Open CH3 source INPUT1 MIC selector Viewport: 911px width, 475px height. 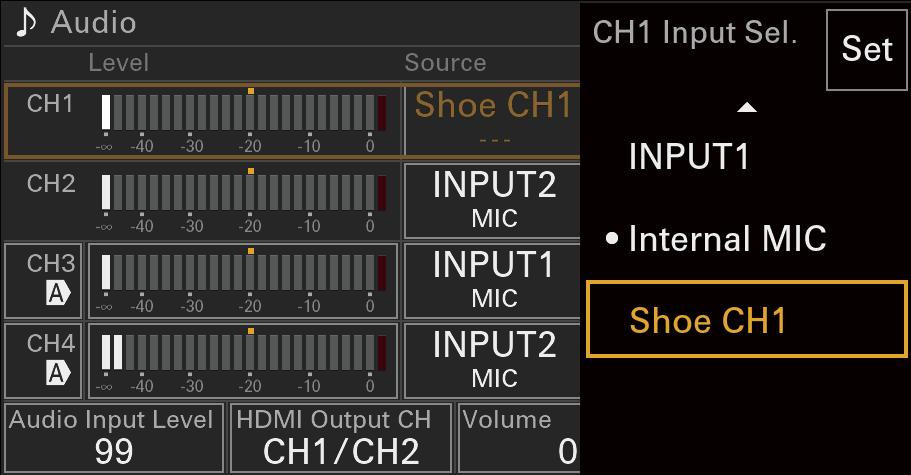tap(493, 279)
